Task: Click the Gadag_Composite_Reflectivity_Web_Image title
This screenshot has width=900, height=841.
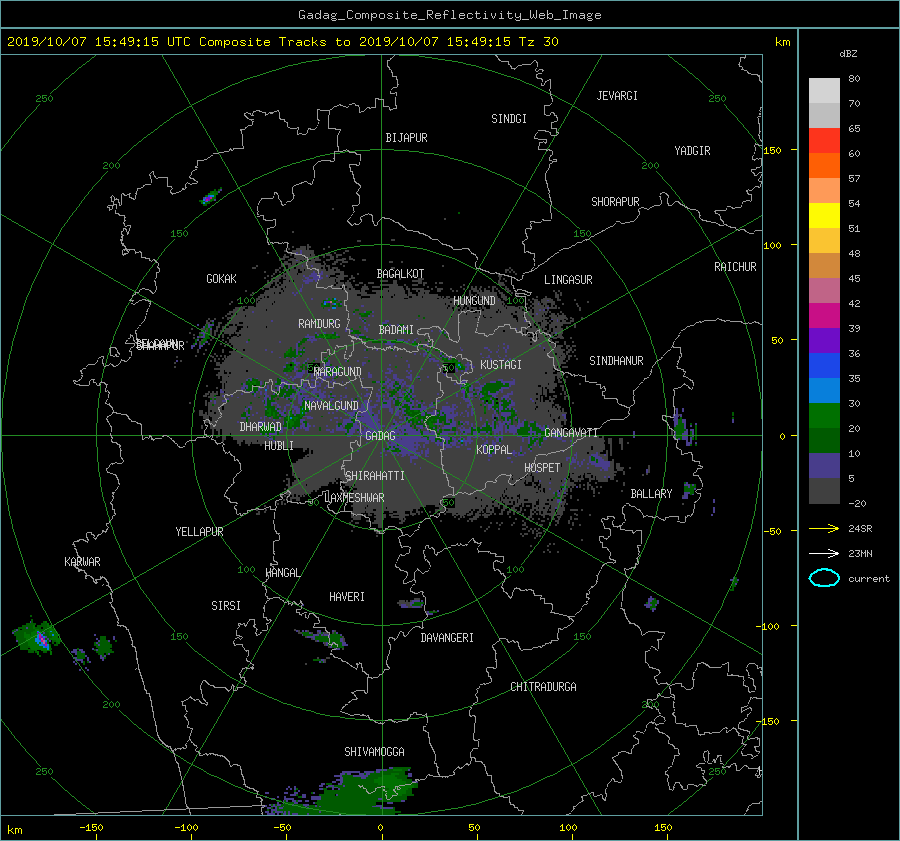Action: 449,15
